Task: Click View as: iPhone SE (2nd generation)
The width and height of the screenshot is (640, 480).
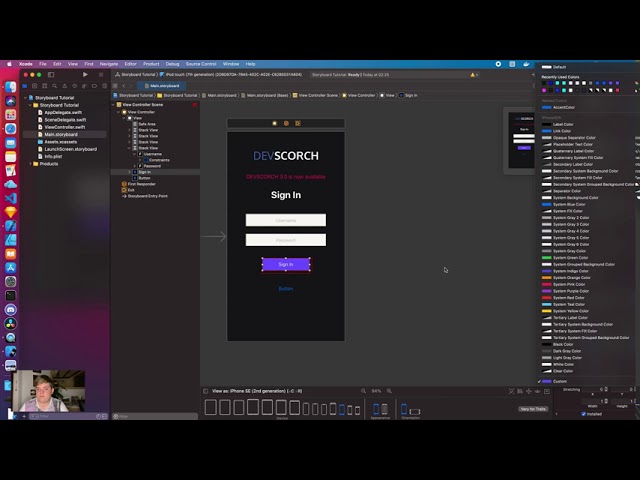Action: pos(257,391)
